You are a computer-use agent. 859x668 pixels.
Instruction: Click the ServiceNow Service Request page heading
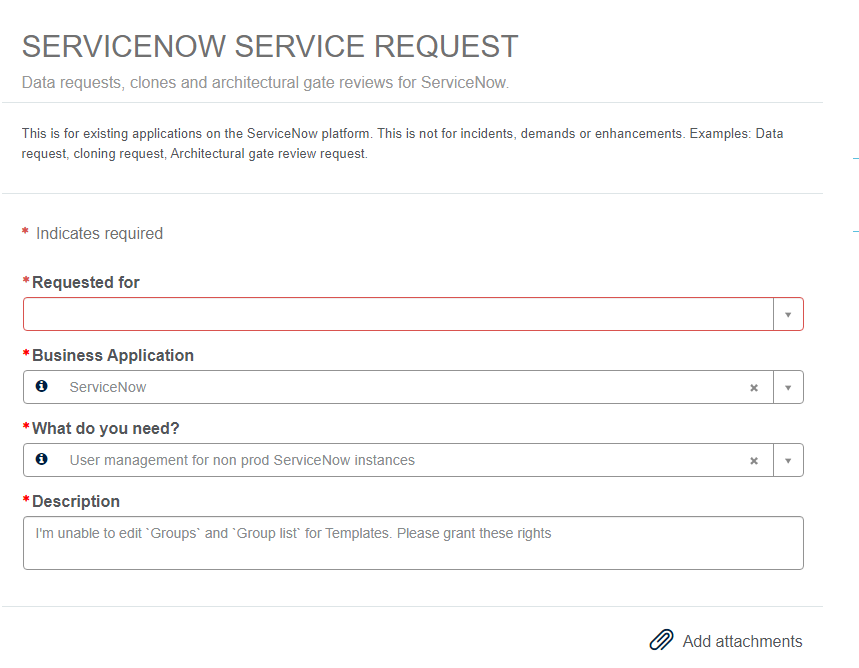(x=270, y=46)
